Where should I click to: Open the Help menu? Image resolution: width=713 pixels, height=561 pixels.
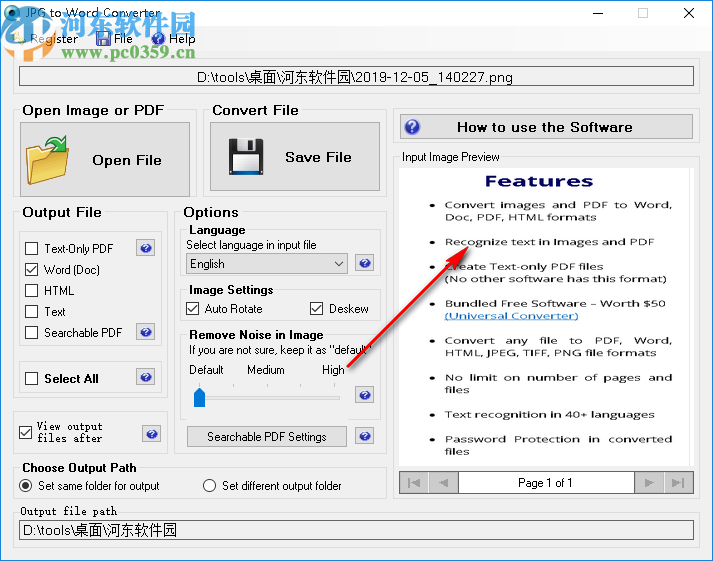174,39
